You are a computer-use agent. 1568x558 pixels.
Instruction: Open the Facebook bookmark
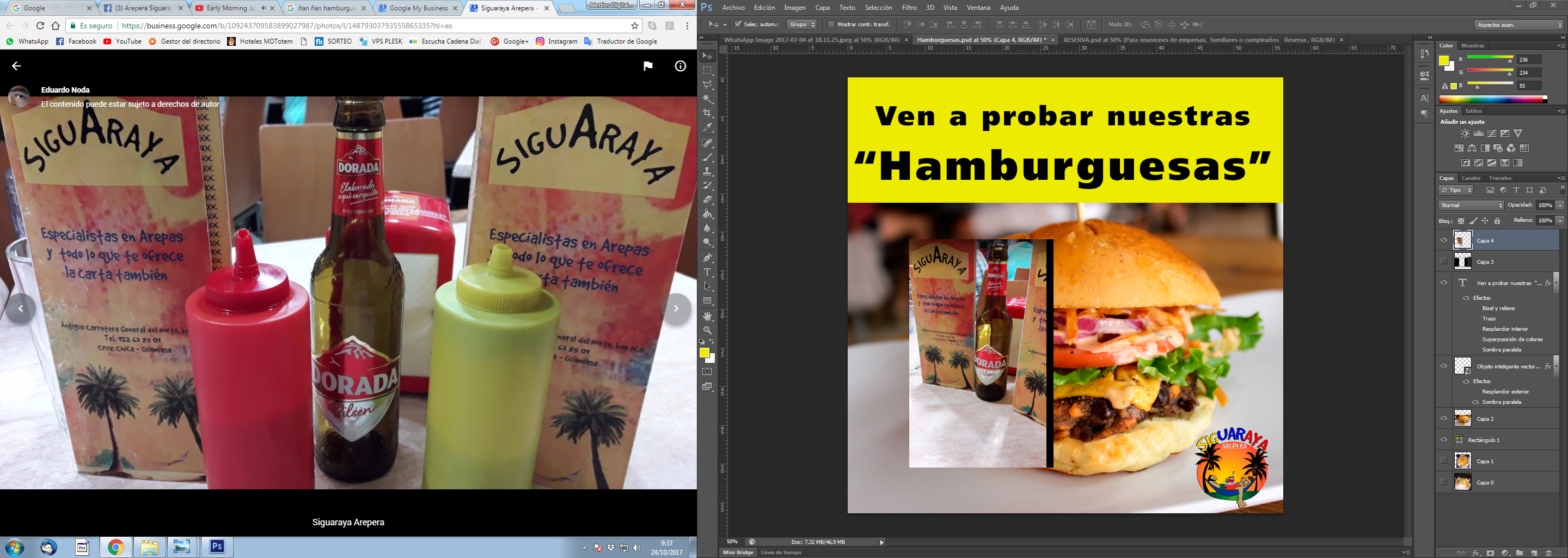76,41
